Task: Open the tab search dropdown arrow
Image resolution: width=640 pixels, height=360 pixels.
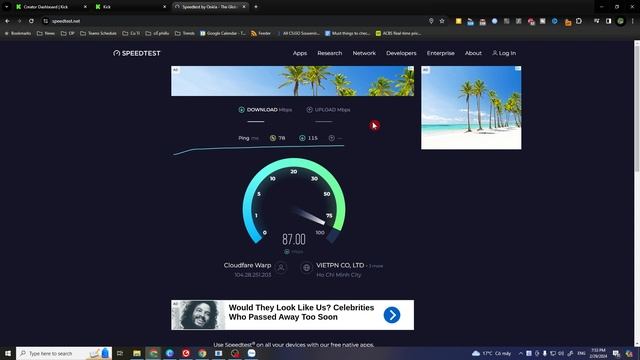Action: [7, 7]
